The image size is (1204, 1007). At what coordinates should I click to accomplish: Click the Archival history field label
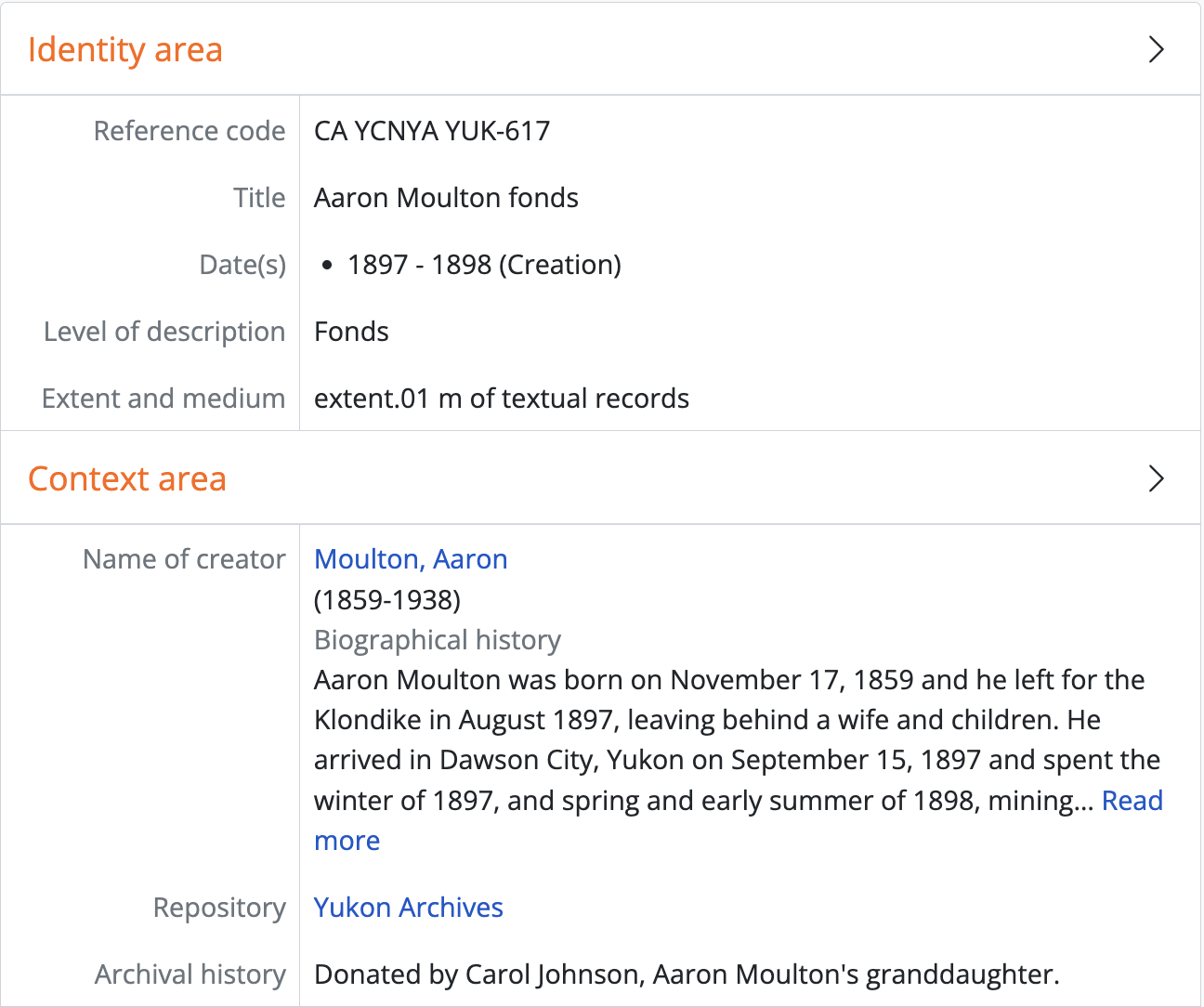click(190, 974)
